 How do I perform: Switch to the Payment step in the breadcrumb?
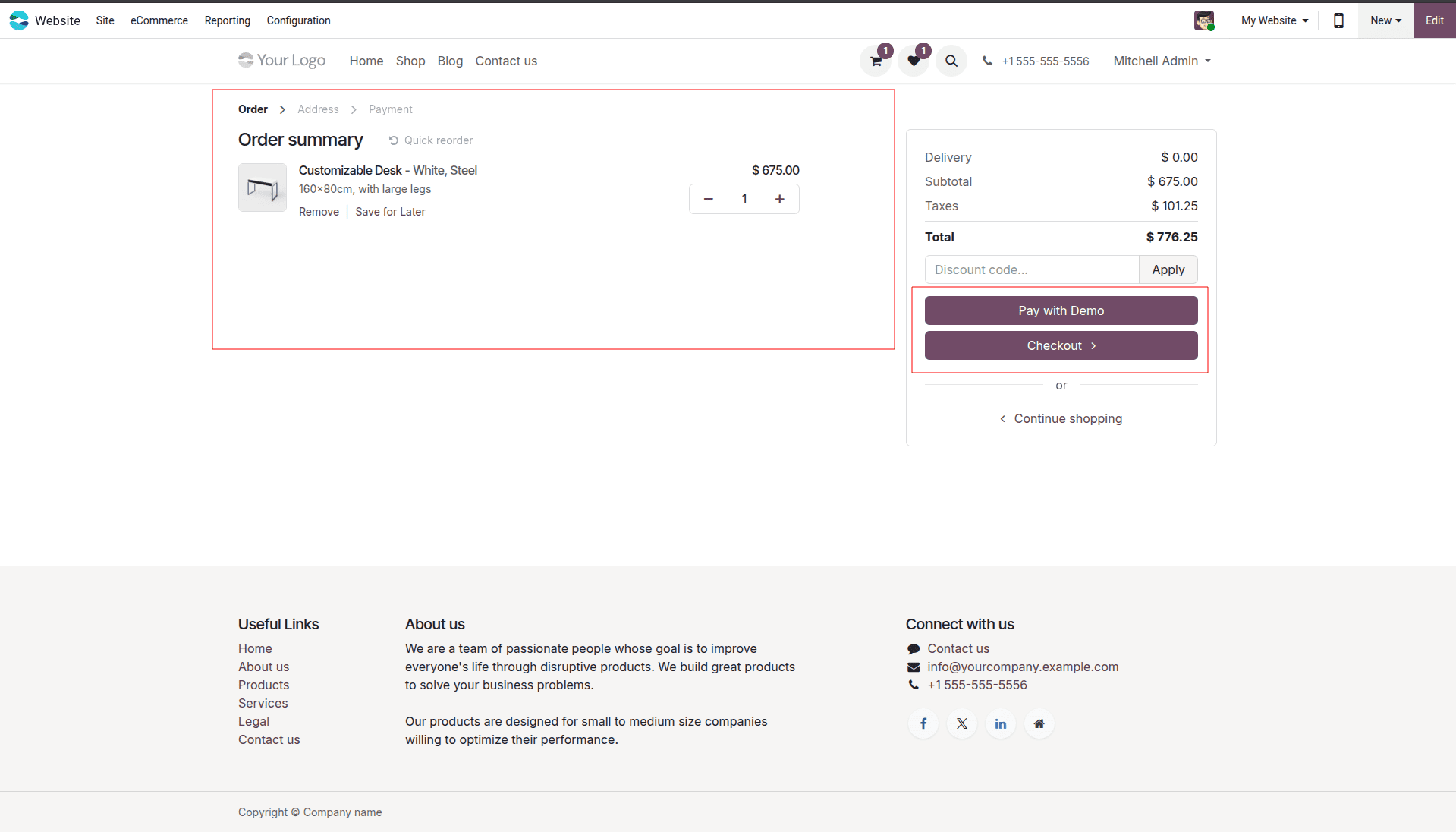[390, 109]
